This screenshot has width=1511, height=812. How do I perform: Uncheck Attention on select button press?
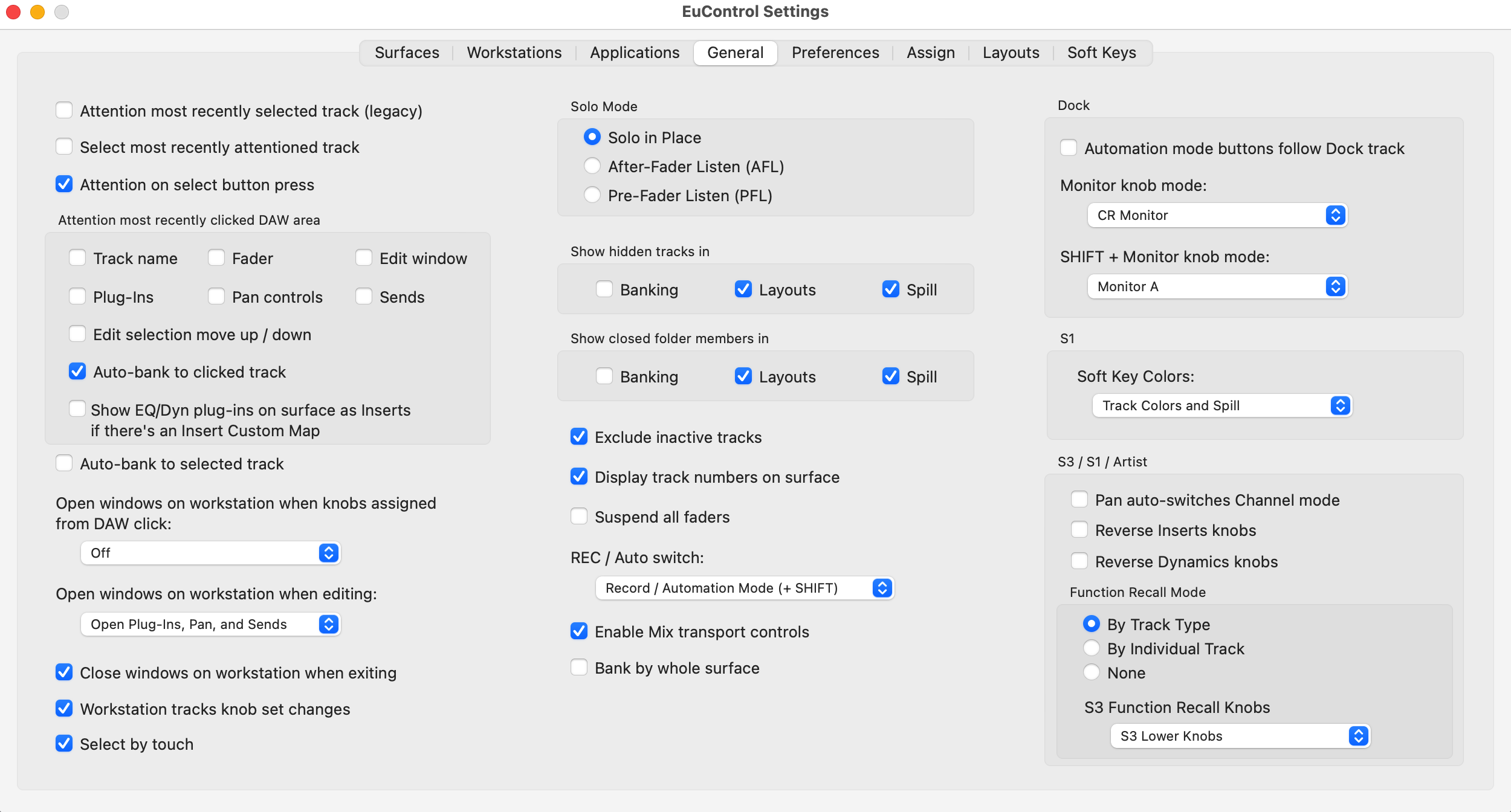(64, 184)
